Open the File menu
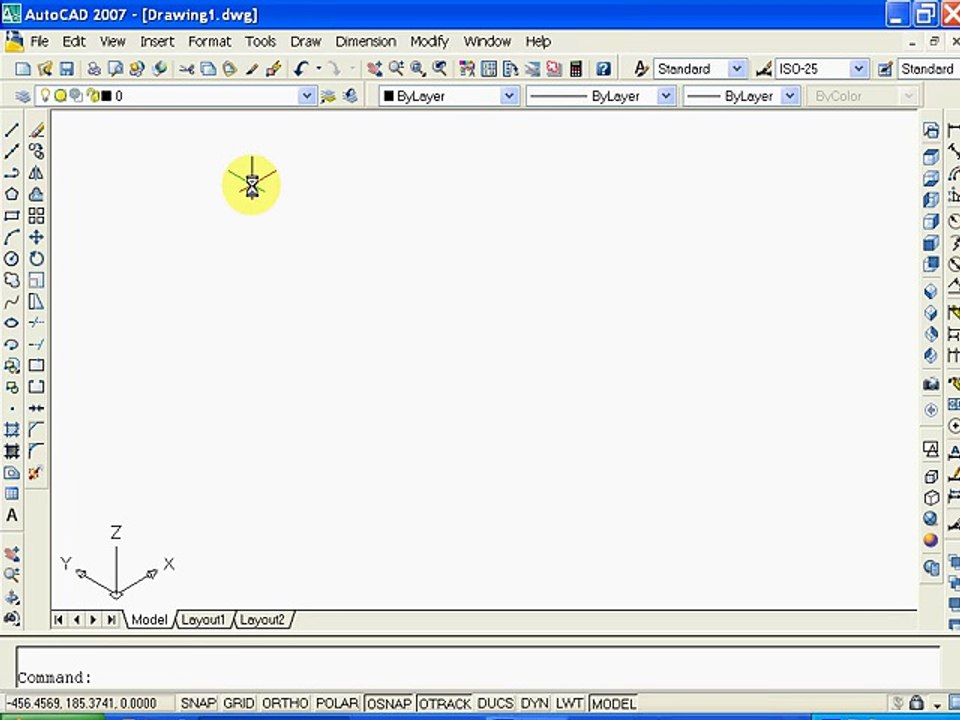 [x=39, y=42]
